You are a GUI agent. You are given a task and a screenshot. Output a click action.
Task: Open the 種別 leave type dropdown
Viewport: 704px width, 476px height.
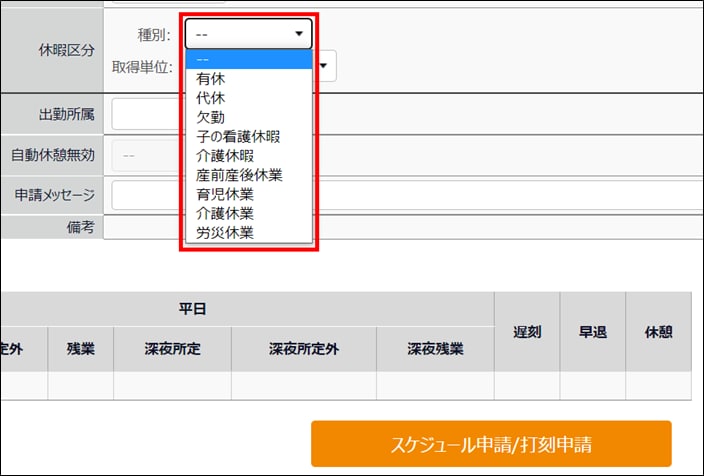pos(248,34)
